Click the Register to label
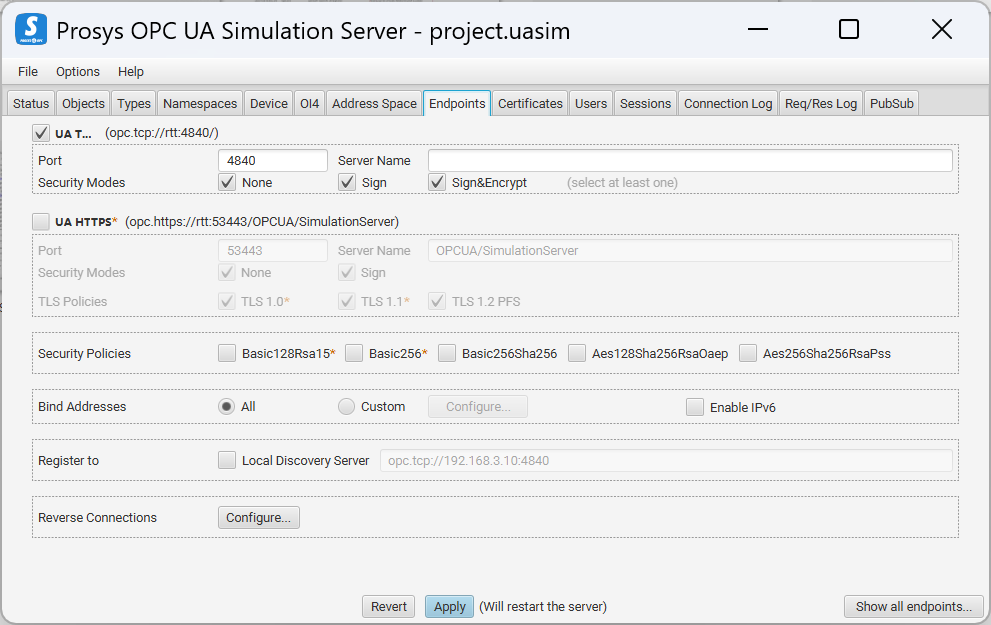Viewport: 991px width, 625px height. [x=68, y=461]
